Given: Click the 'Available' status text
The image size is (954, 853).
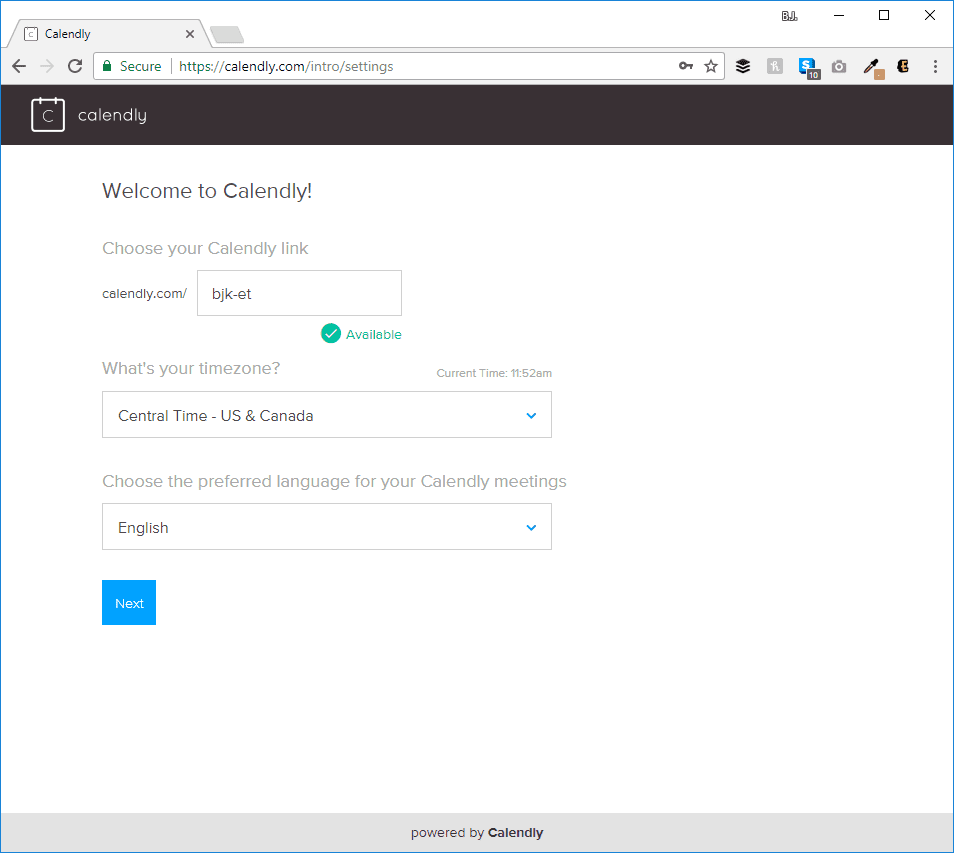Looking at the screenshot, I should [x=374, y=334].
